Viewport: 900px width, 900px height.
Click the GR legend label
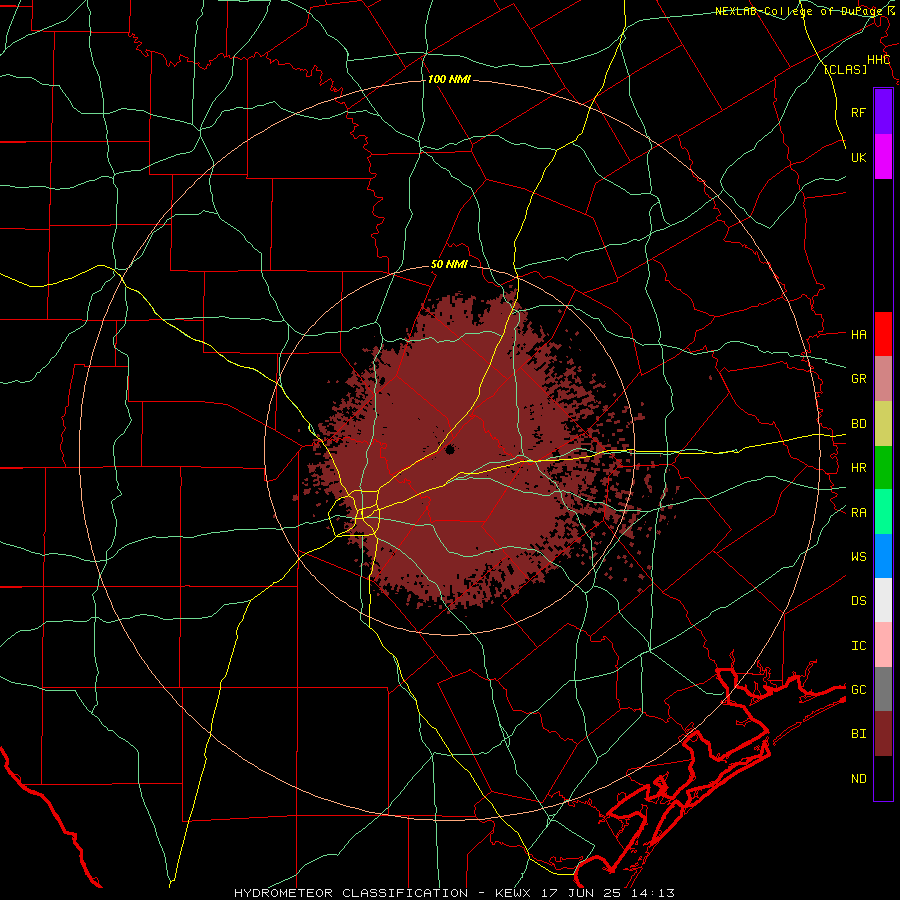tap(858, 379)
